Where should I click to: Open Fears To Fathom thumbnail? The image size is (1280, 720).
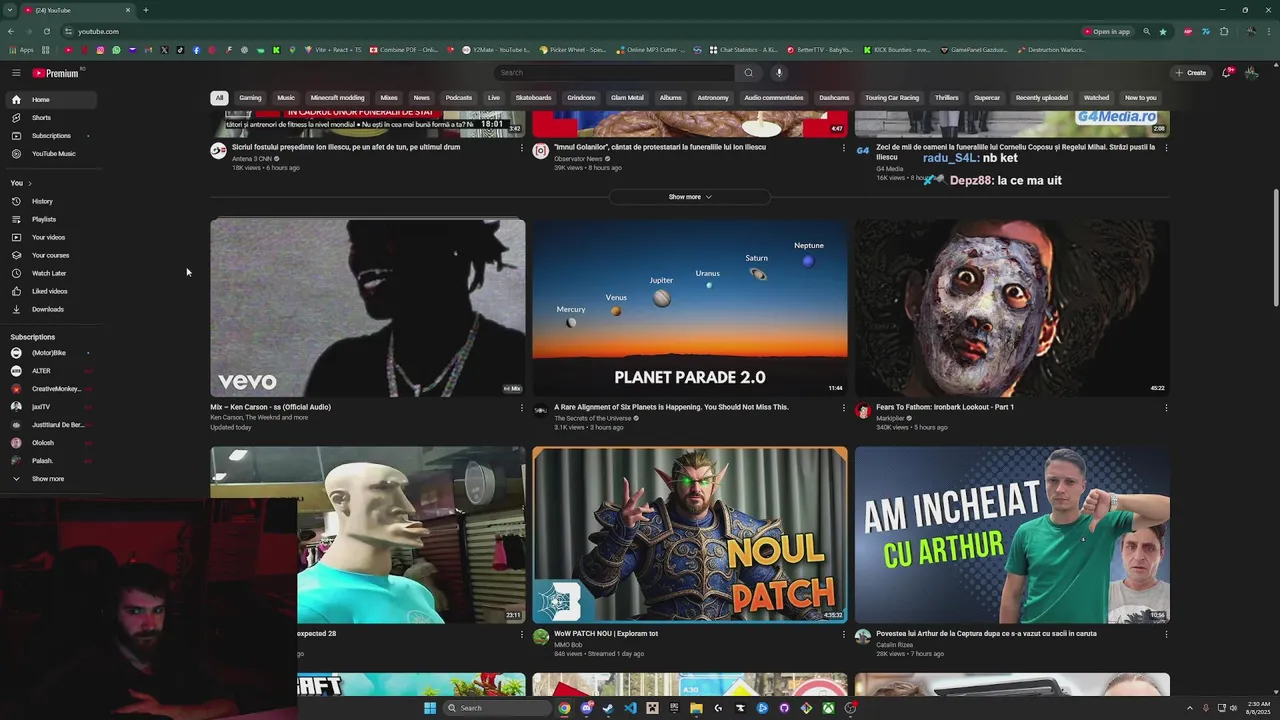pyautogui.click(x=1012, y=308)
